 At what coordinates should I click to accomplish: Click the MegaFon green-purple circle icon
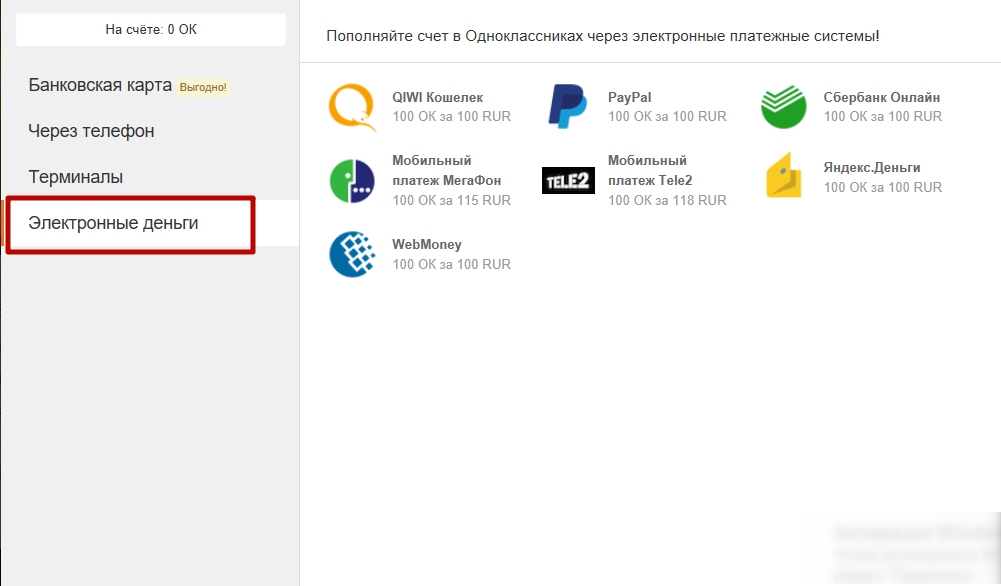pyautogui.click(x=352, y=180)
